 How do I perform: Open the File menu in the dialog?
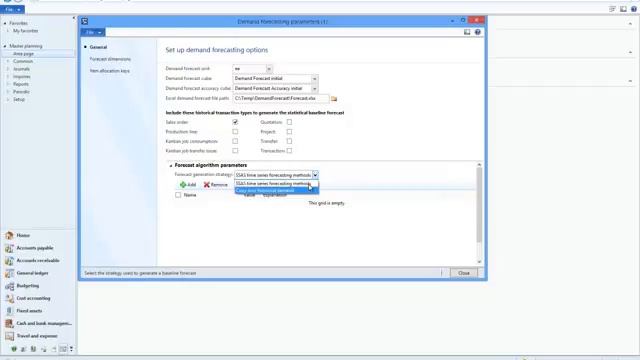[x=93, y=32]
